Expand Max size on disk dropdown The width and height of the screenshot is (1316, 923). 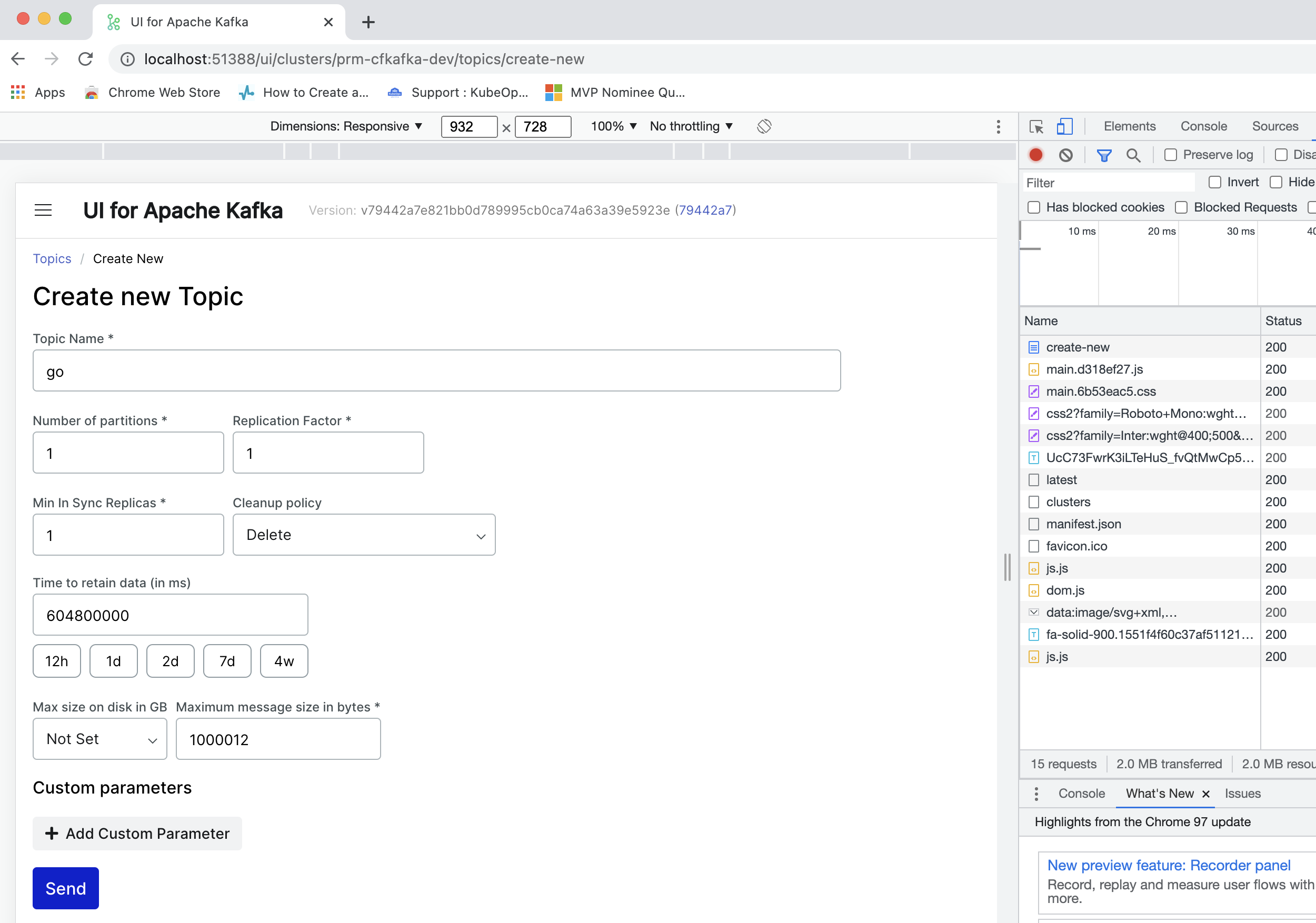(x=99, y=739)
